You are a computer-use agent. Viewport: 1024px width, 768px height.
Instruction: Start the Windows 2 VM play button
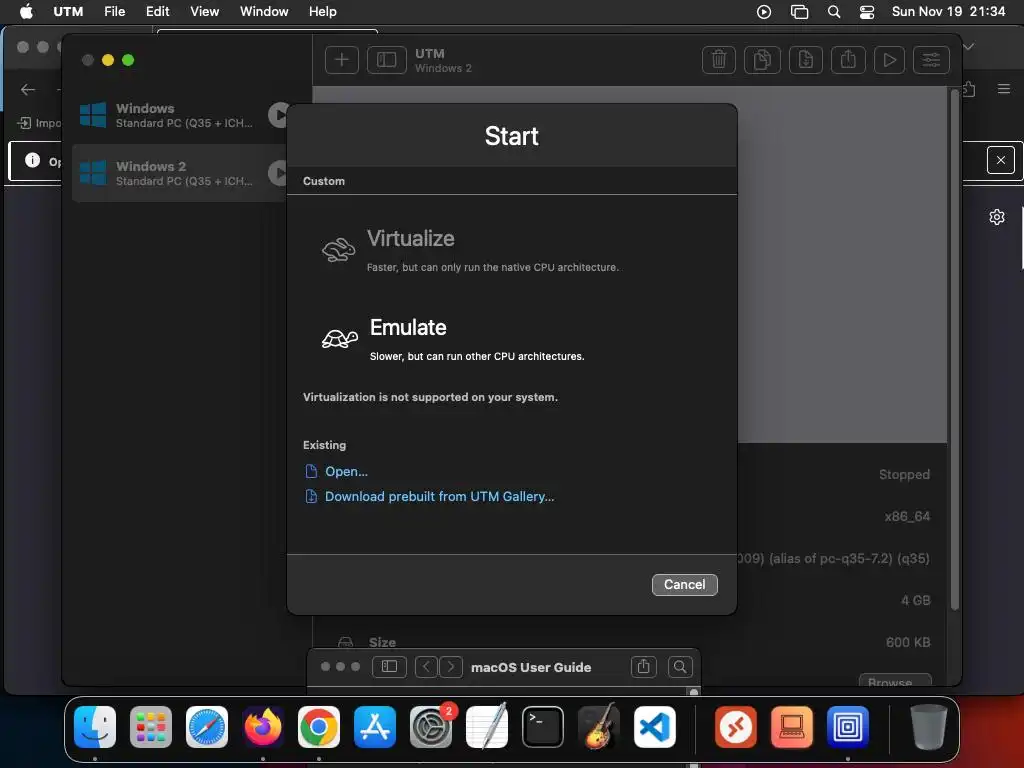279,173
